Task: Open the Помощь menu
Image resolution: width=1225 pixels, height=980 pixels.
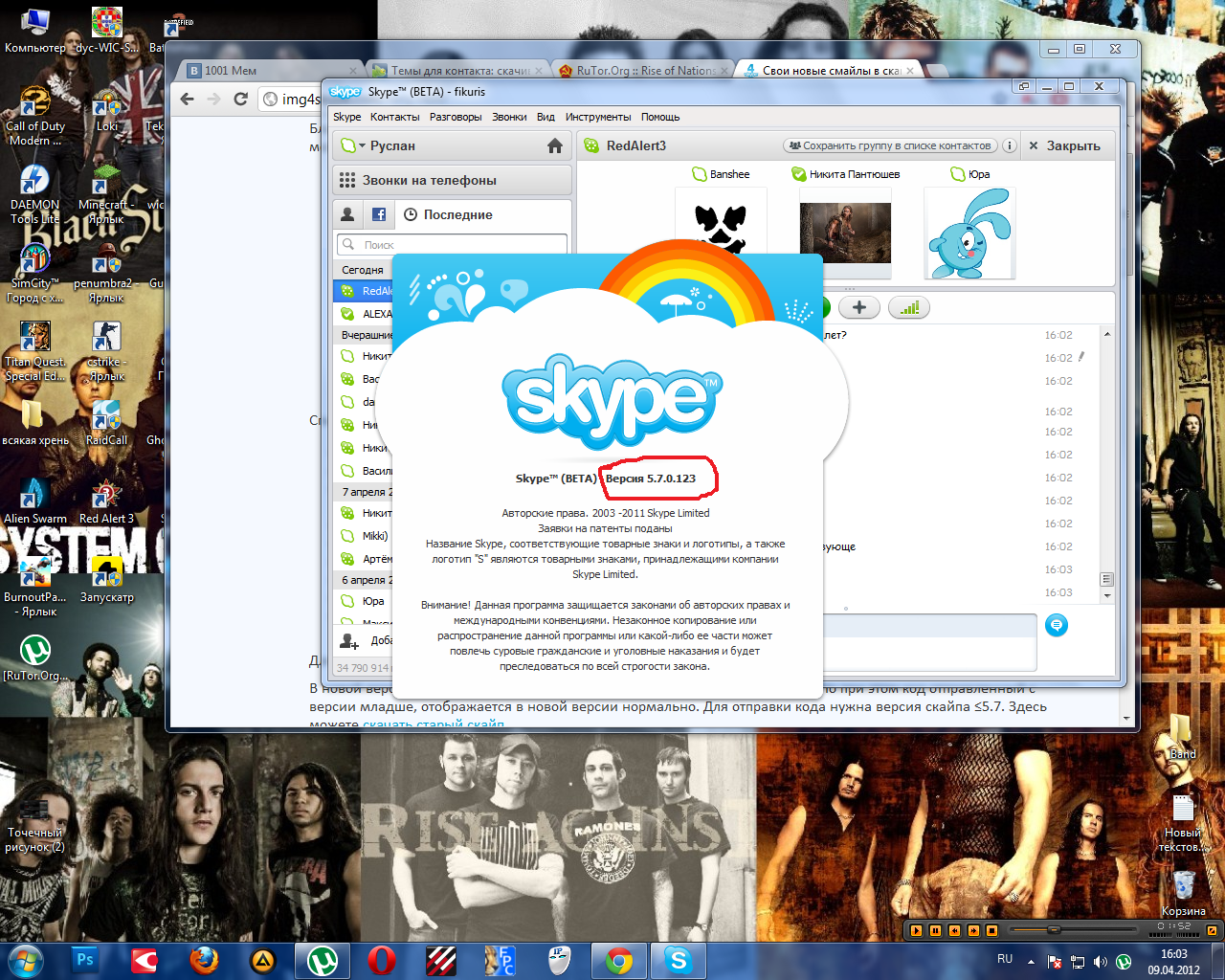Action: point(660,117)
